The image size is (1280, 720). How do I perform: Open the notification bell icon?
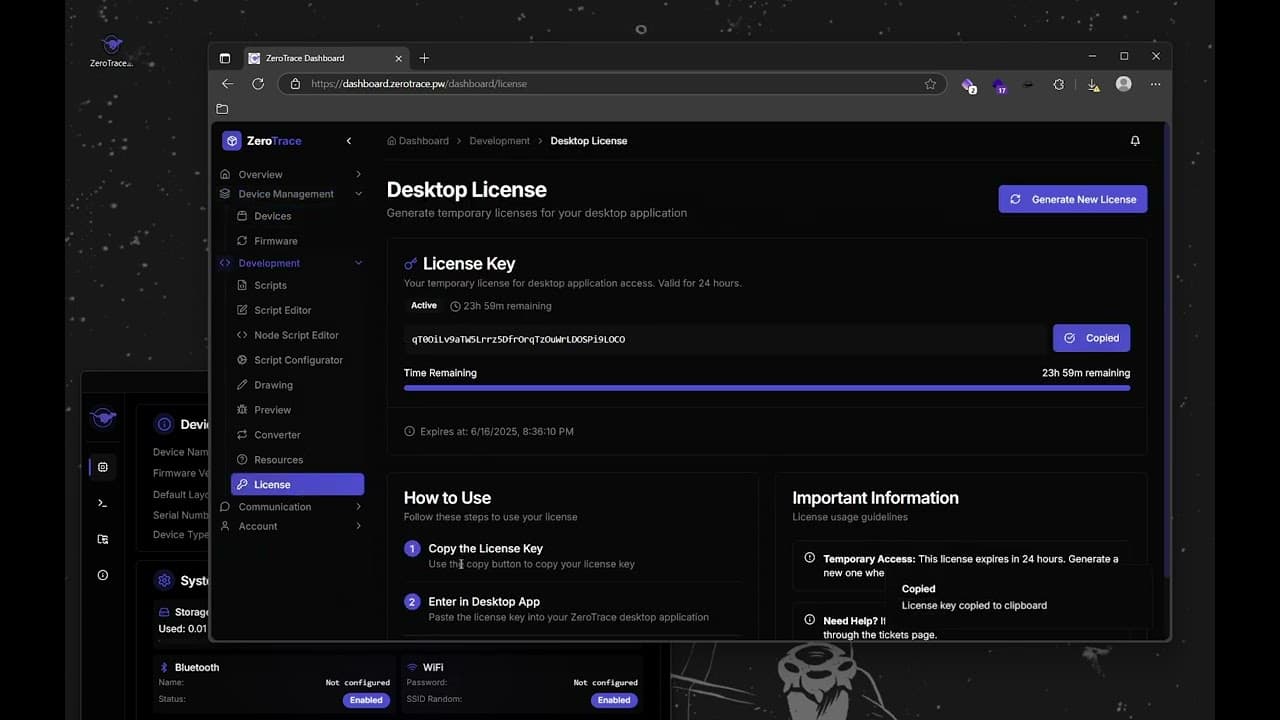[1135, 141]
